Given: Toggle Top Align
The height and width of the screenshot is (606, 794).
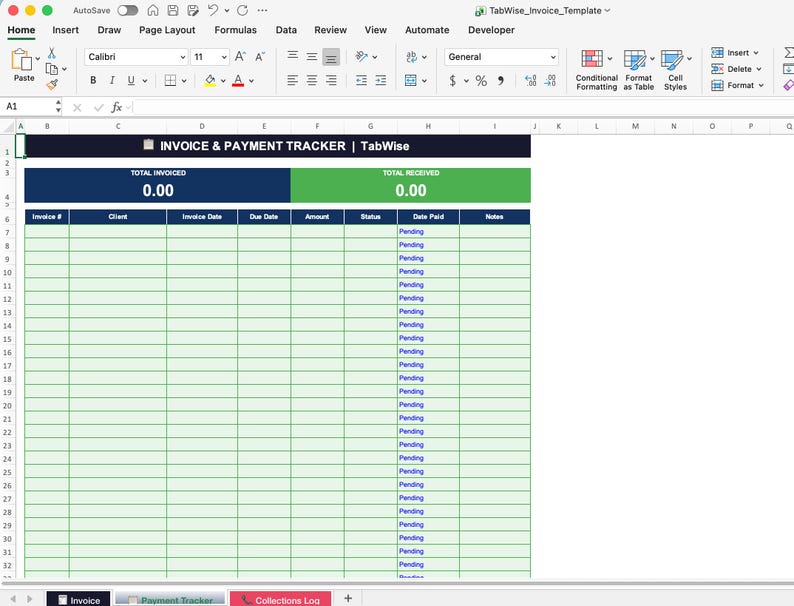Looking at the screenshot, I should tap(292, 56).
